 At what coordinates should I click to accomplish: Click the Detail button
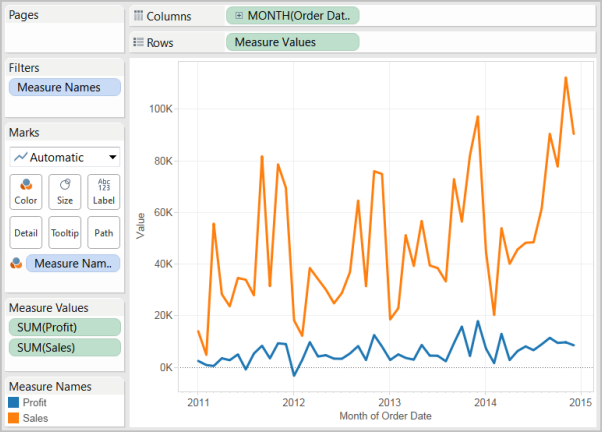tap(25, 232)
